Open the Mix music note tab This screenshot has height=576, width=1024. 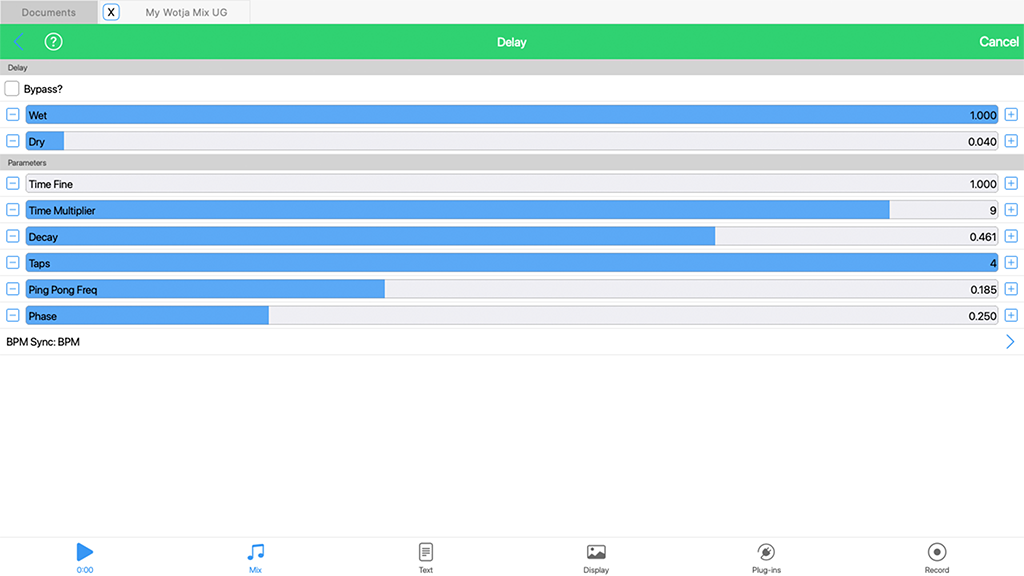click(256, 557)
